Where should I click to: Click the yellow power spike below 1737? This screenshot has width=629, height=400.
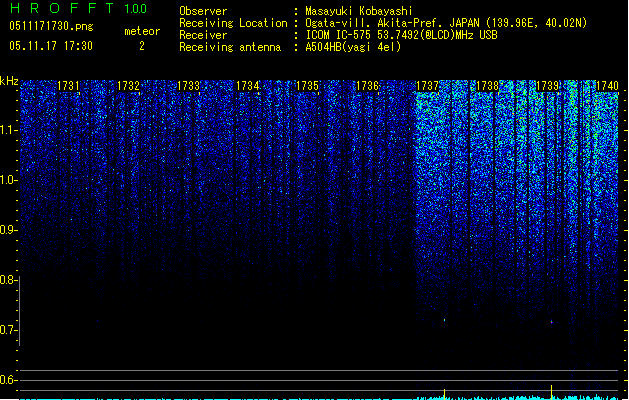tap(444, 394)
